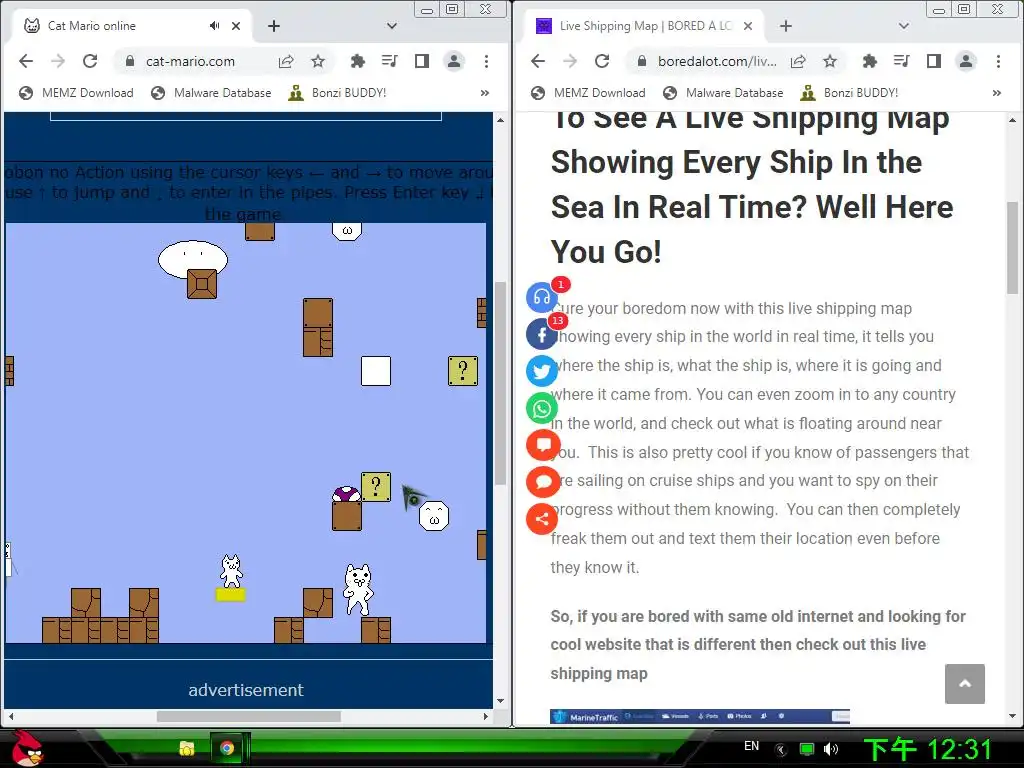Share the cat-mario.com page
The width and height of the screenshot is (1024, 768).
(x=286, y=61)
